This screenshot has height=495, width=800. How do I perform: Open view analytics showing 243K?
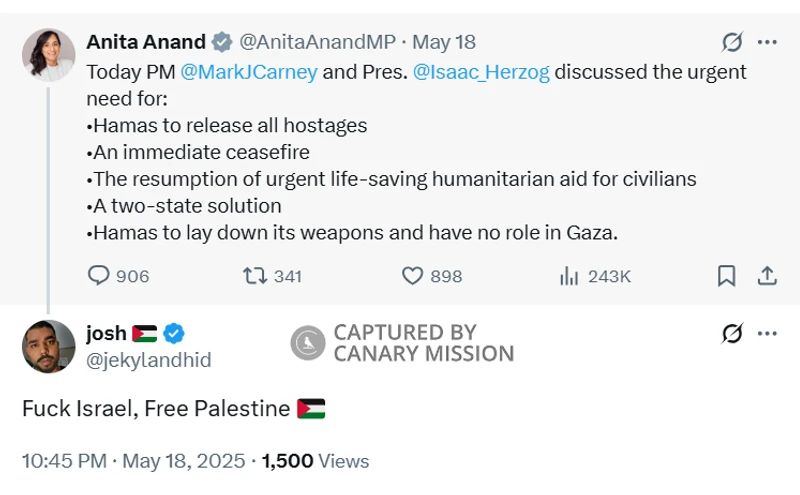point(570,276)
